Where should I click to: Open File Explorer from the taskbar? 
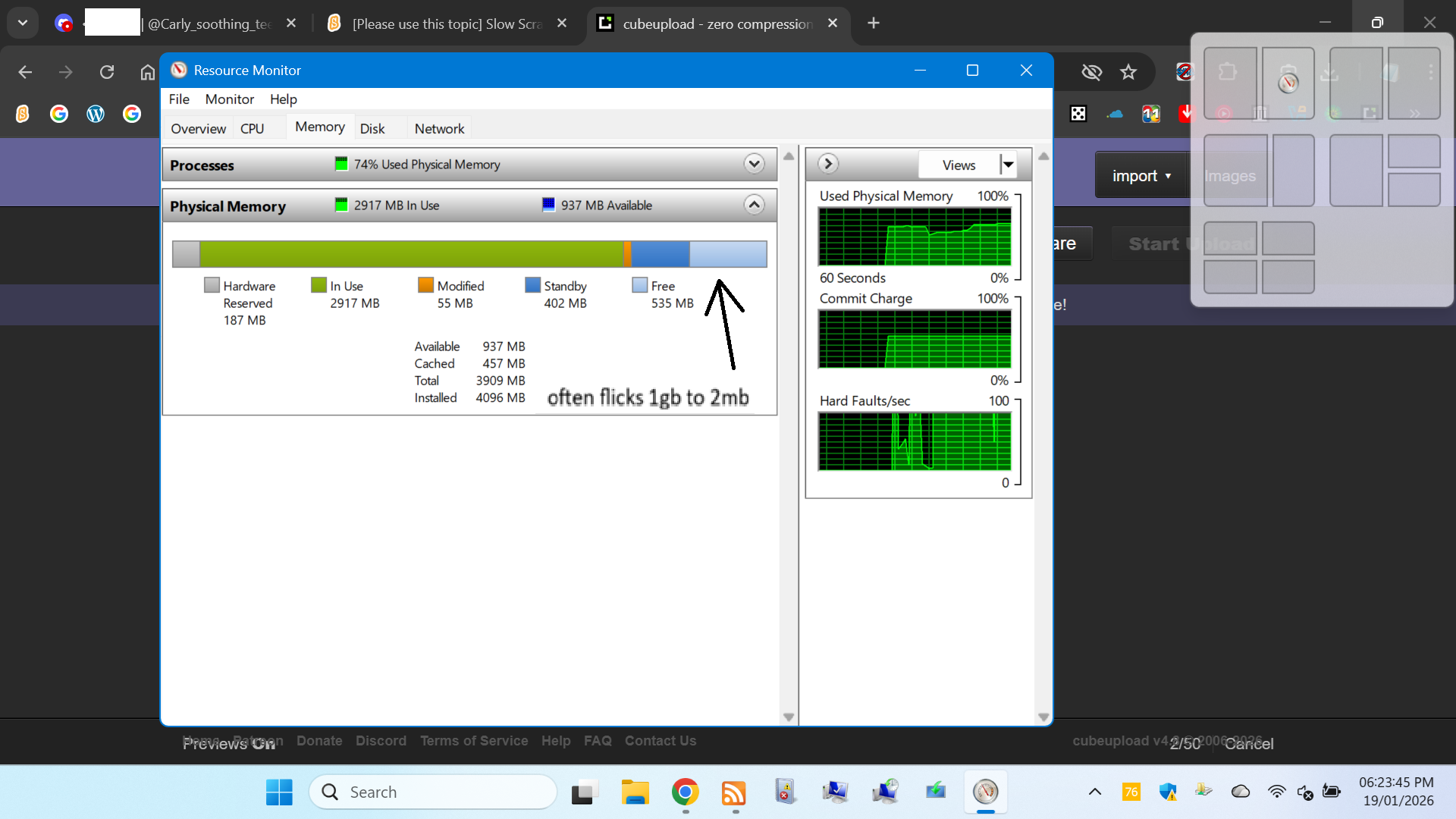coord(635,792)
